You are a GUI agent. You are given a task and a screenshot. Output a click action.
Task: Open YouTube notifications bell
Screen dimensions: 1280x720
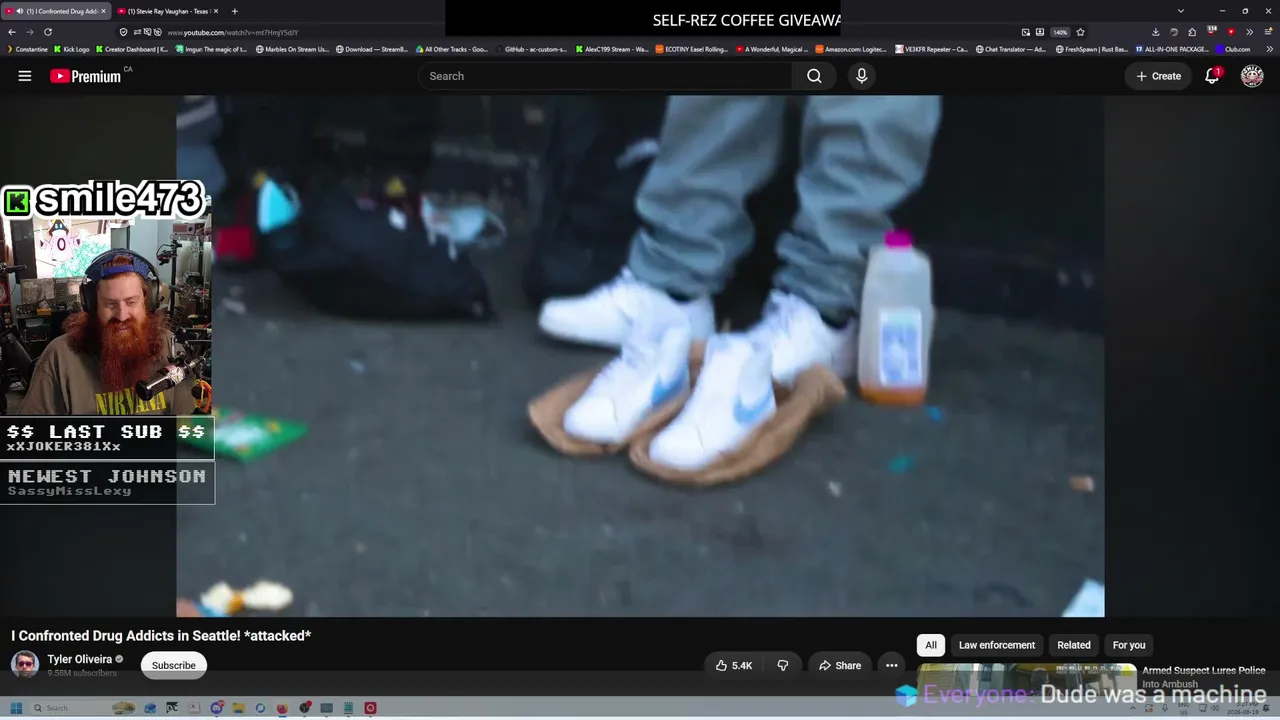pyautogui.click(x=1212, y=76)
